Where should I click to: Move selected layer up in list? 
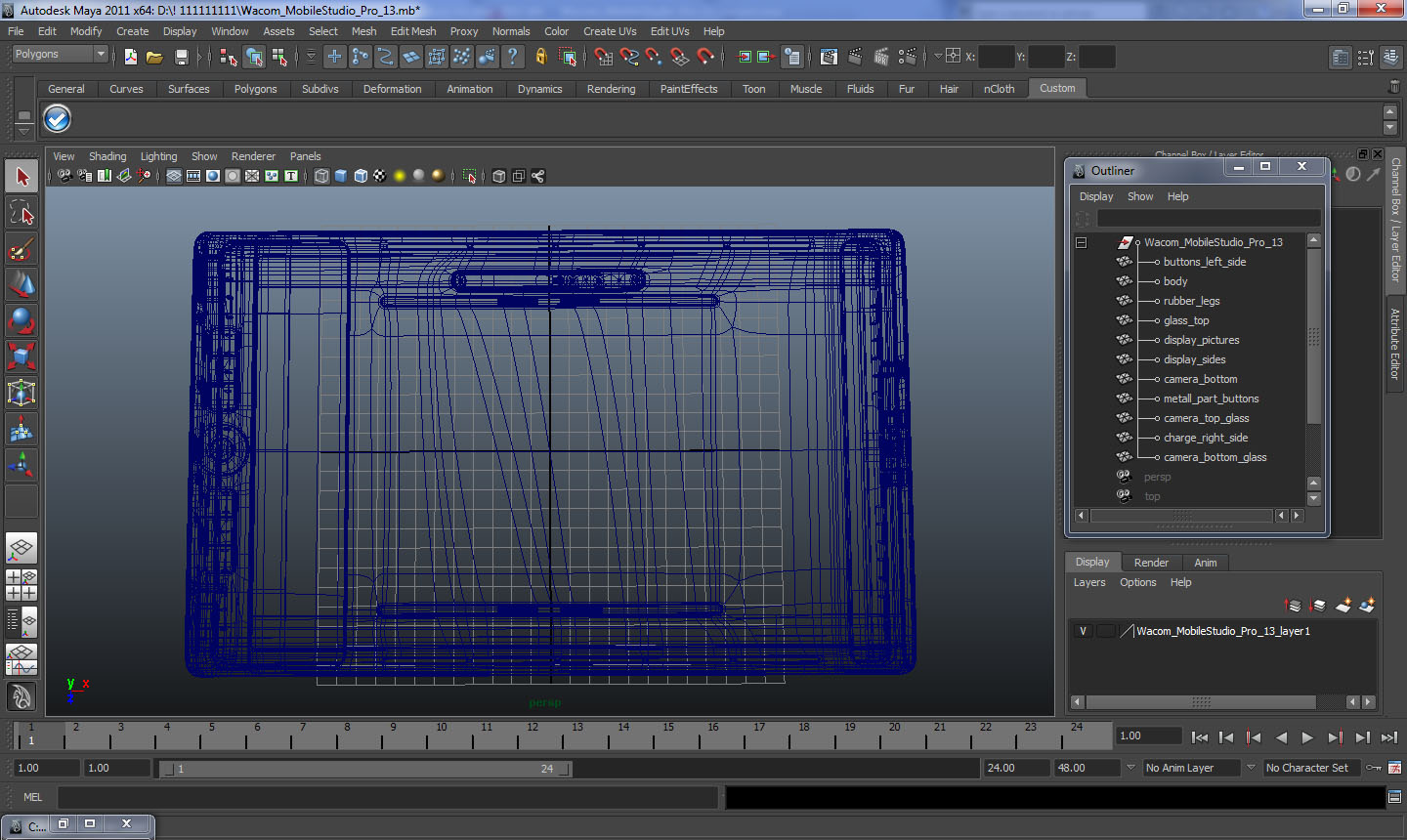coord(1293,606)
